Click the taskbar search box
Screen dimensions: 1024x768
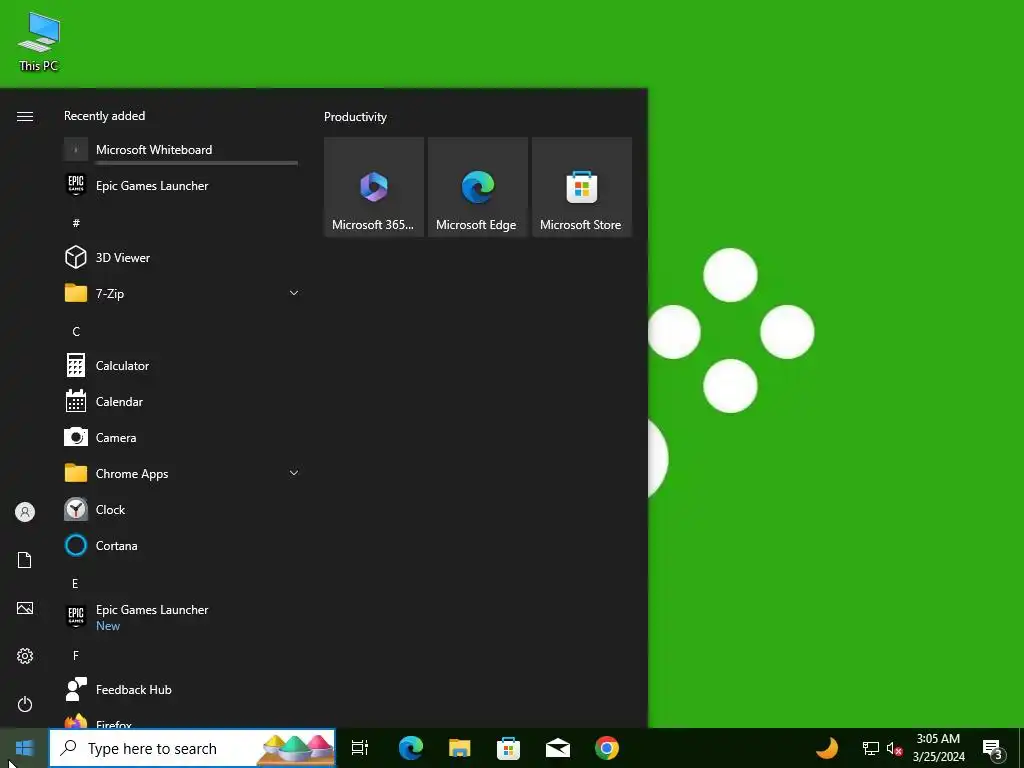pos(192,748)
